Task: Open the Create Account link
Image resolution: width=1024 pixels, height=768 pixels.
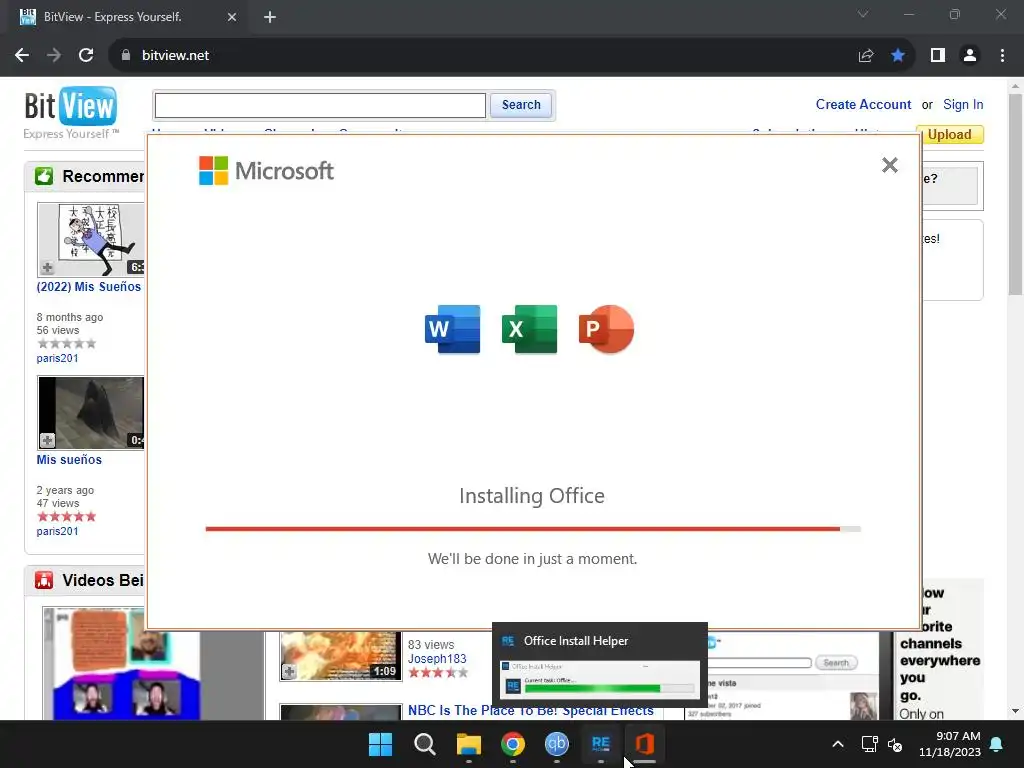Action: pos(863,104)
